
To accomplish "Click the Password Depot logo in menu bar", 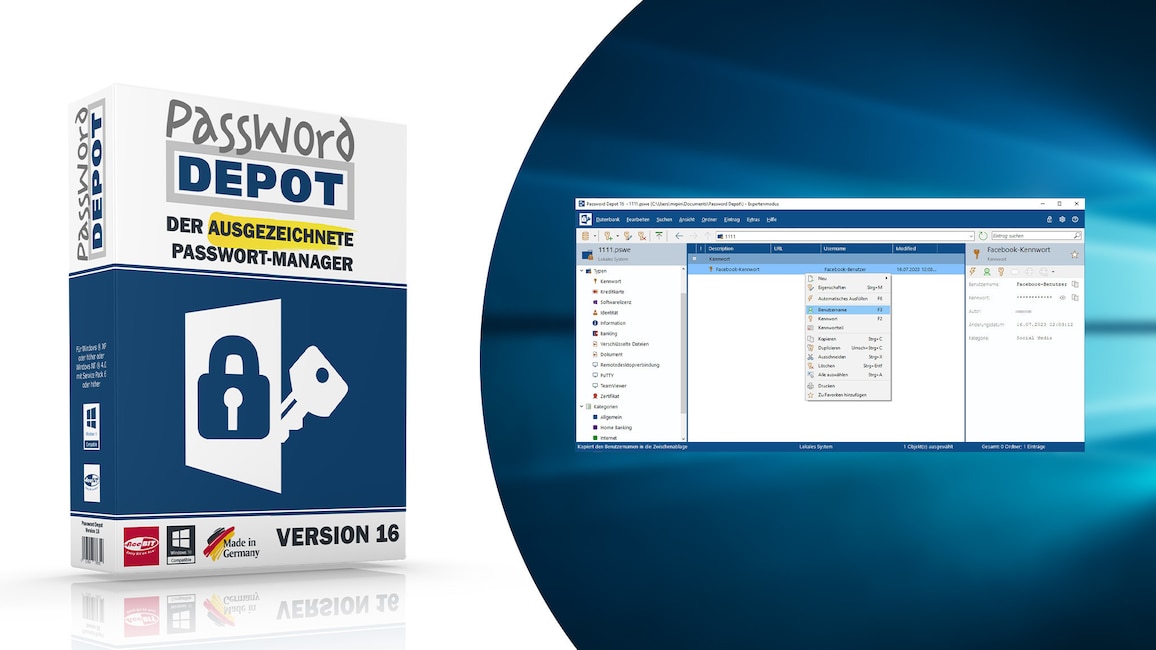I will (x=585, y=219).
